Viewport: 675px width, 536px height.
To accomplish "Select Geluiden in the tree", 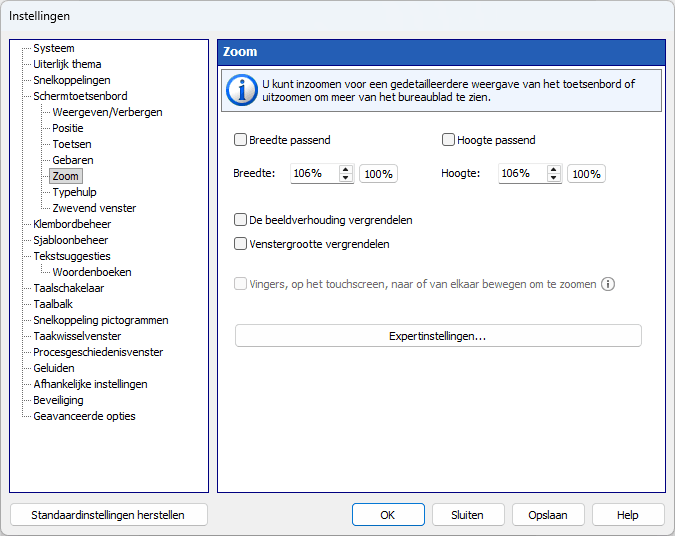I will (x=54, y=368).
